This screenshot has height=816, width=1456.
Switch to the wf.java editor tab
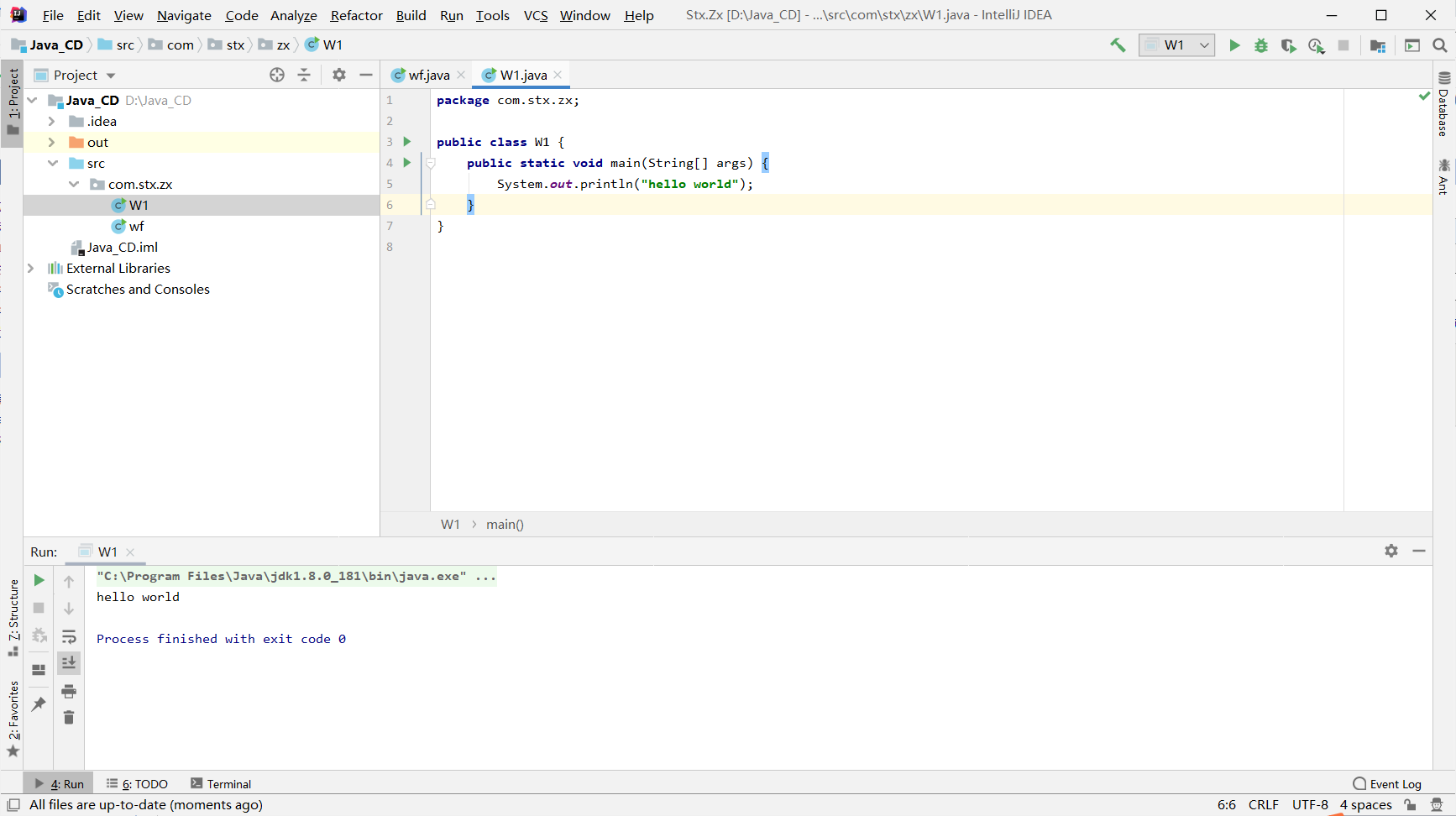tap(428, 75)
